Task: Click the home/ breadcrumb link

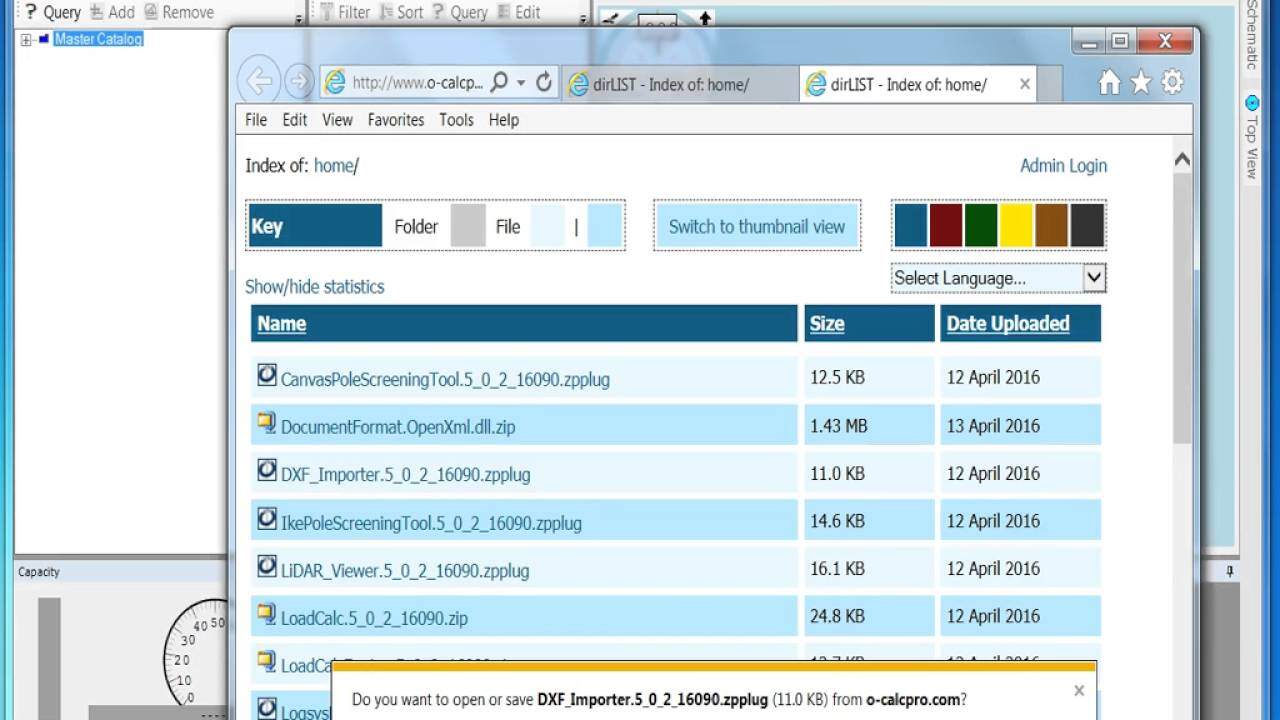Action: [x=336, y=166]
